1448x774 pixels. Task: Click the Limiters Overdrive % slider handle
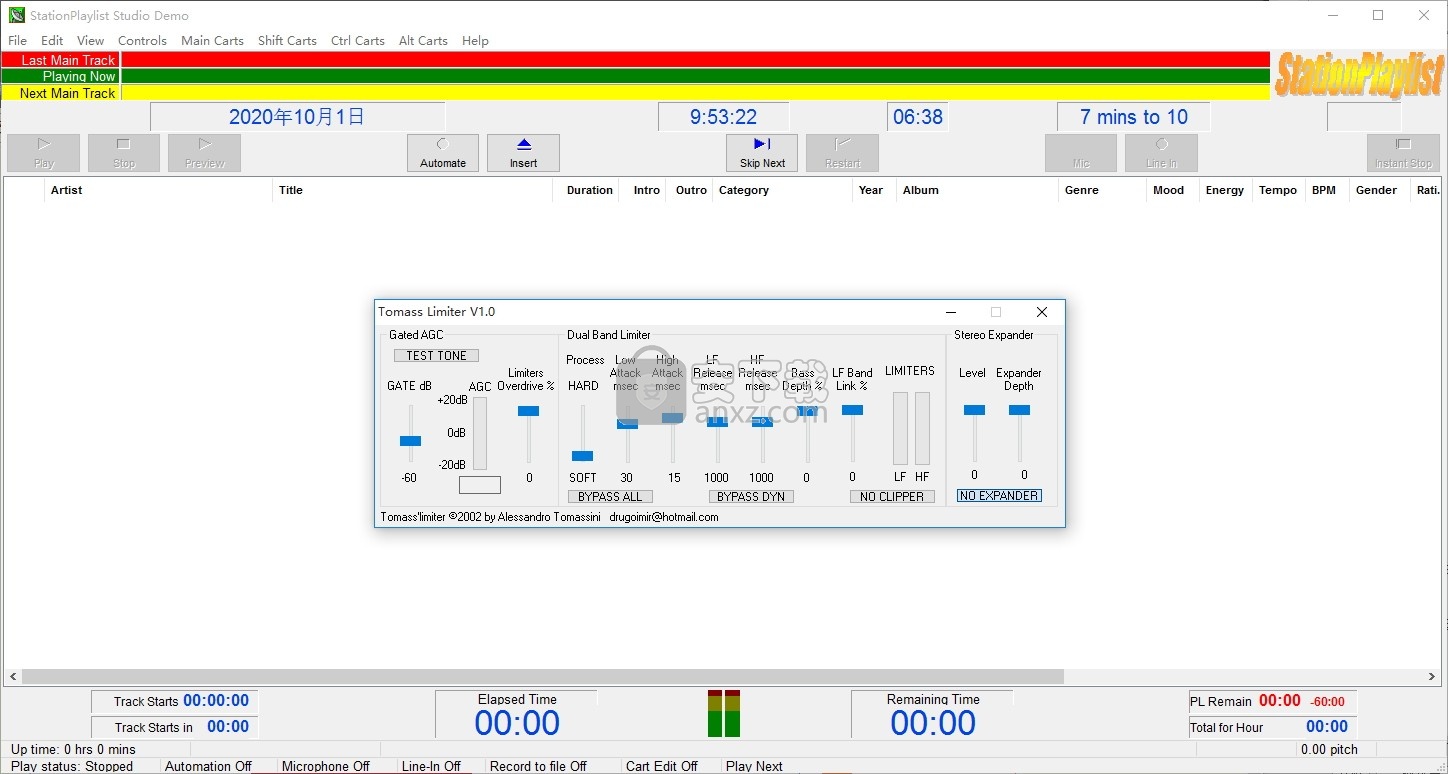(x=528, y=411)
